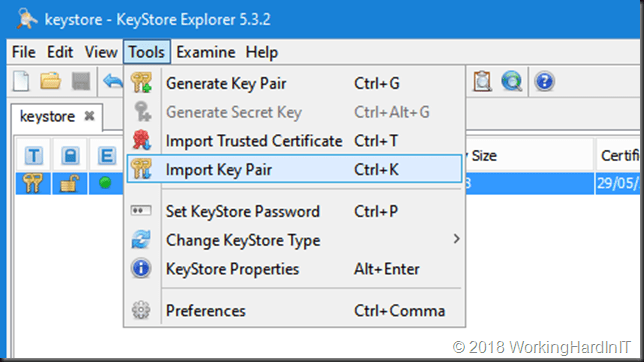Click the KeyStore Explorer app title icon
The width and height of the screenshot is (644, 362).
(x=27, y=19)
